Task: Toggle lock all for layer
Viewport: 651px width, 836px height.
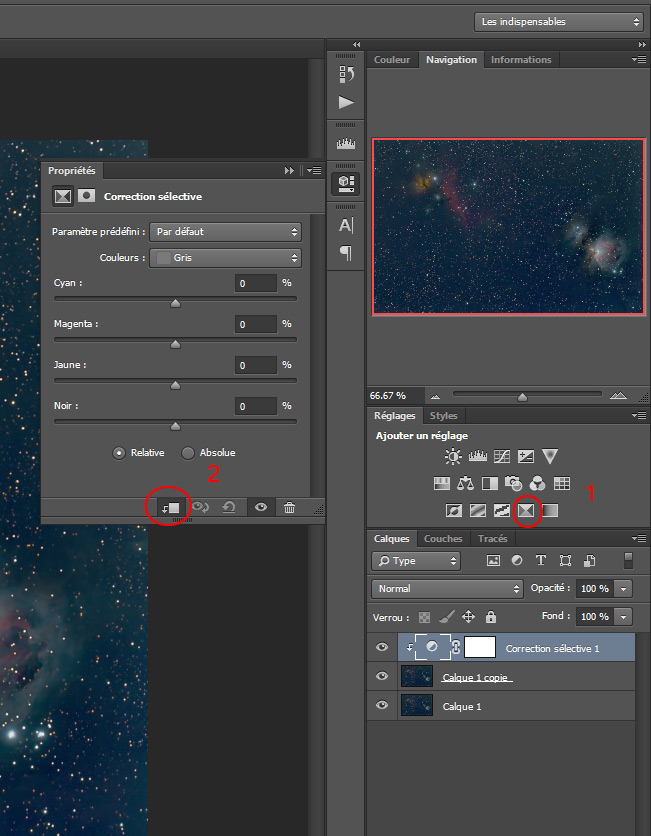Action: (x=491, y=617)
